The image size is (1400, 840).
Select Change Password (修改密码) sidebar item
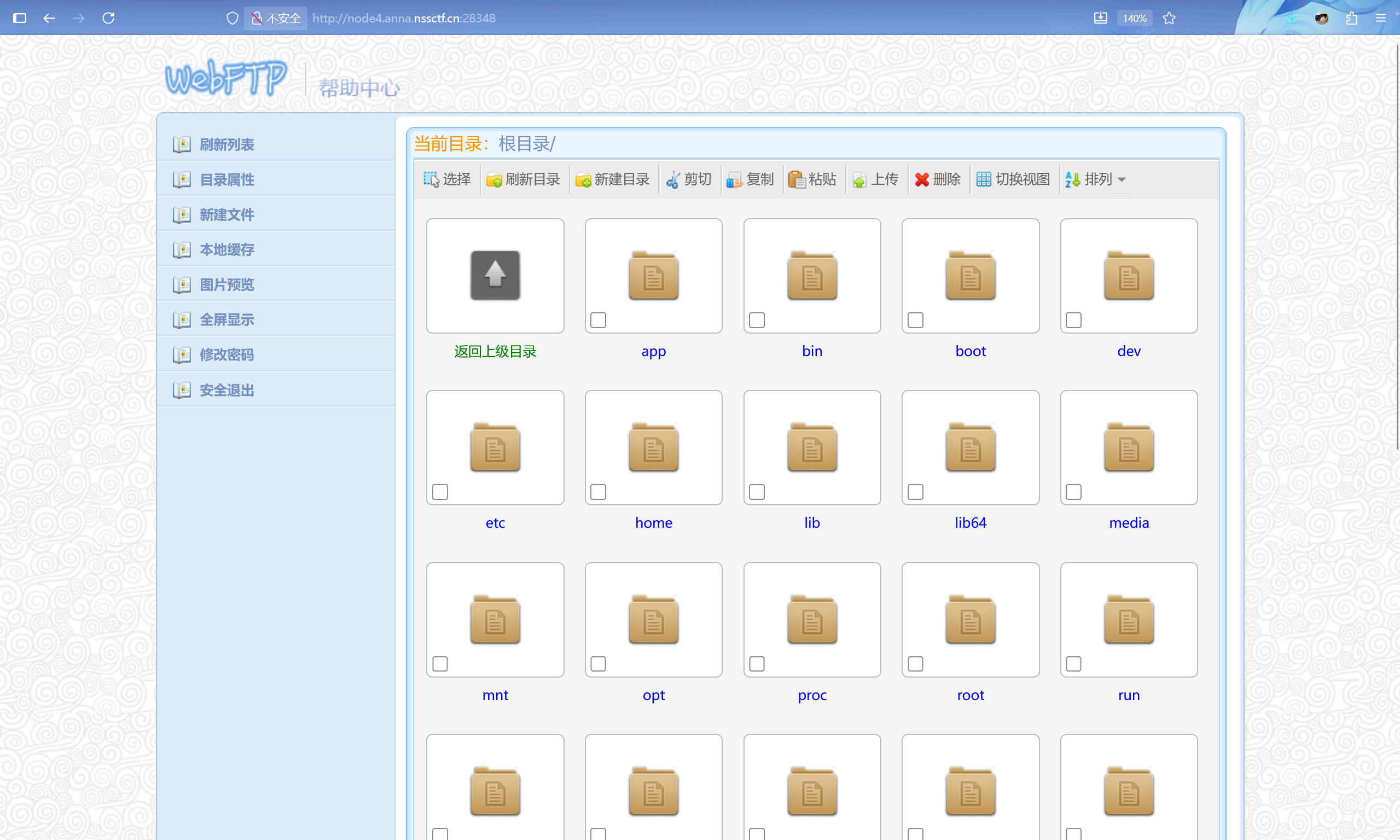tap(226, 354)
